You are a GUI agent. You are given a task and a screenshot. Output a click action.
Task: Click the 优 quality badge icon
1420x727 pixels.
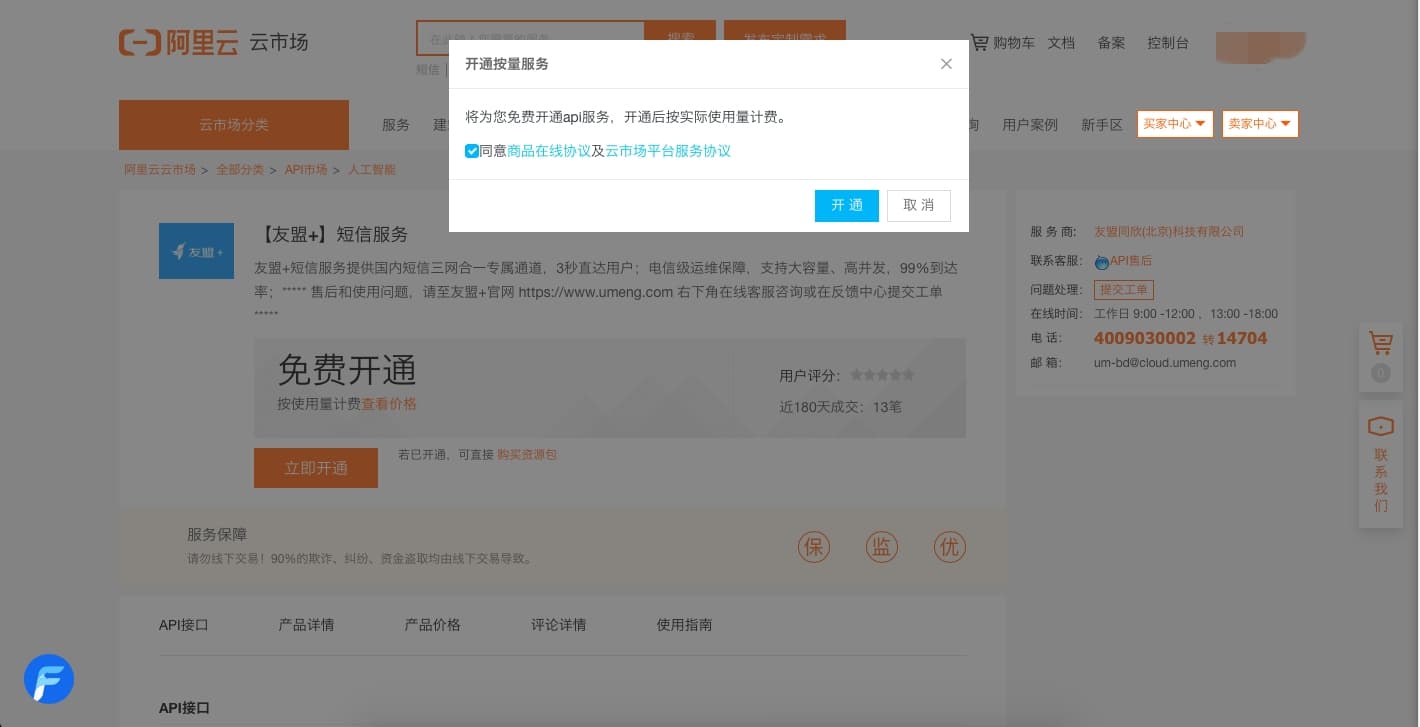[948, 547]
